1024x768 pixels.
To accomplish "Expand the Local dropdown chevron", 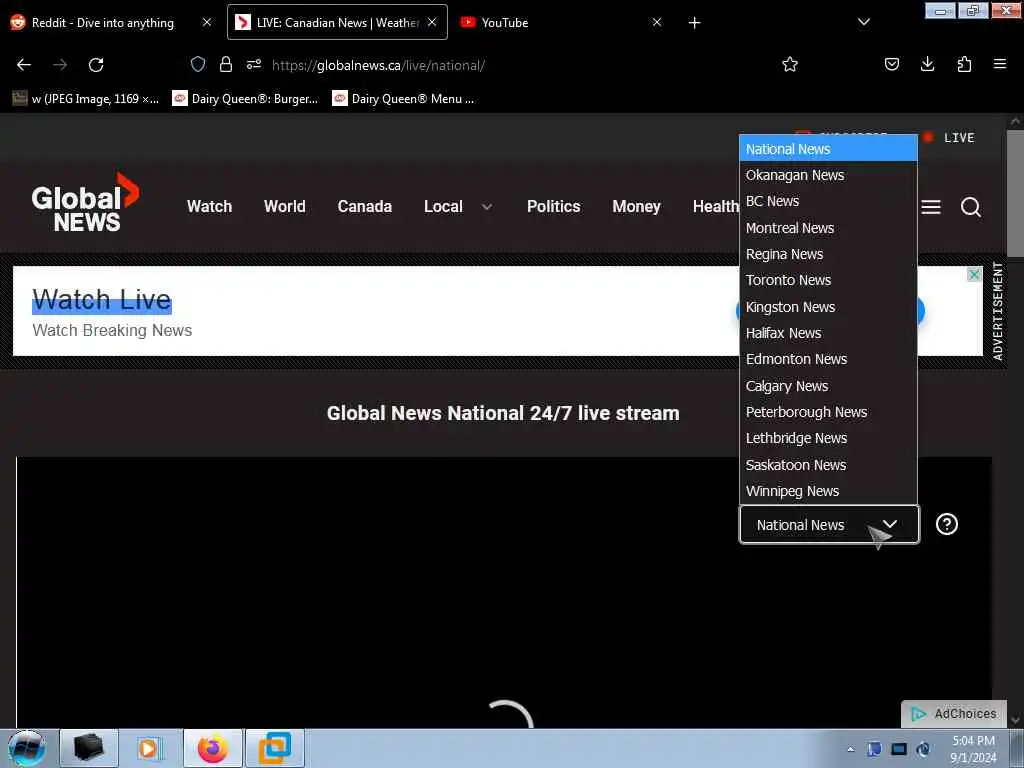I will [x=487, y=207].
